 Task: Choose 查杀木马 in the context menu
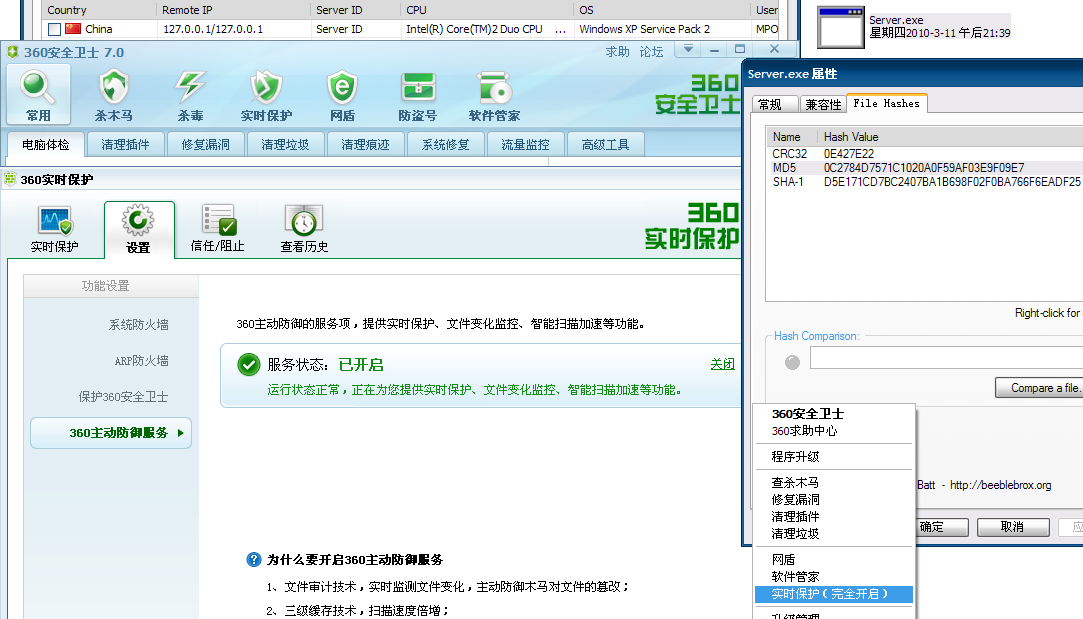[x=834, y=482]
